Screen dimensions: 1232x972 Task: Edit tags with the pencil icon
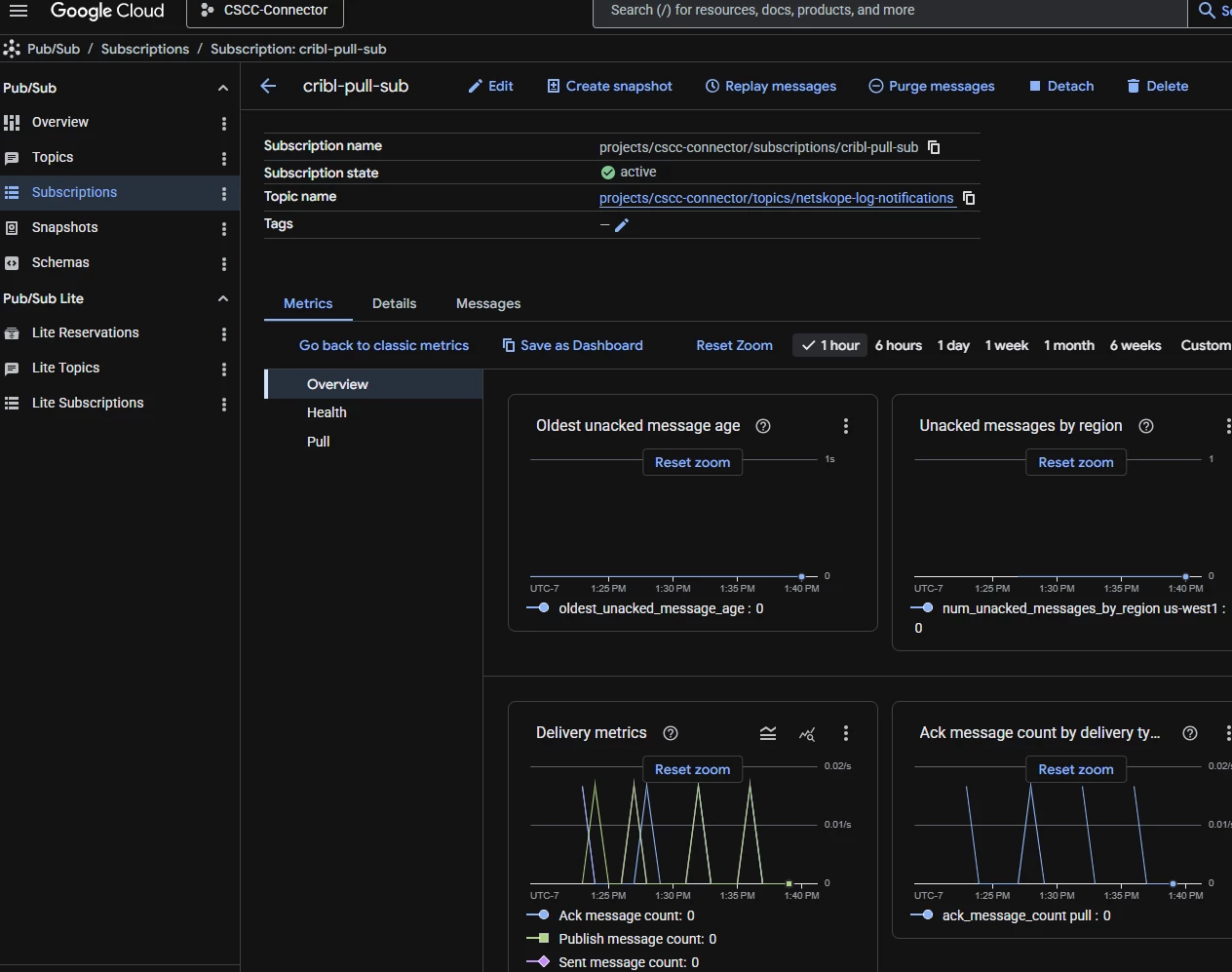click(x=622, y=225)
